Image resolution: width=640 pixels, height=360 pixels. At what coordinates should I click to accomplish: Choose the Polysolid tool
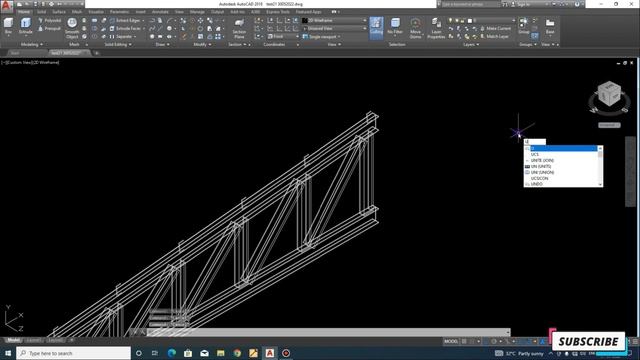(x=49, y=20)
